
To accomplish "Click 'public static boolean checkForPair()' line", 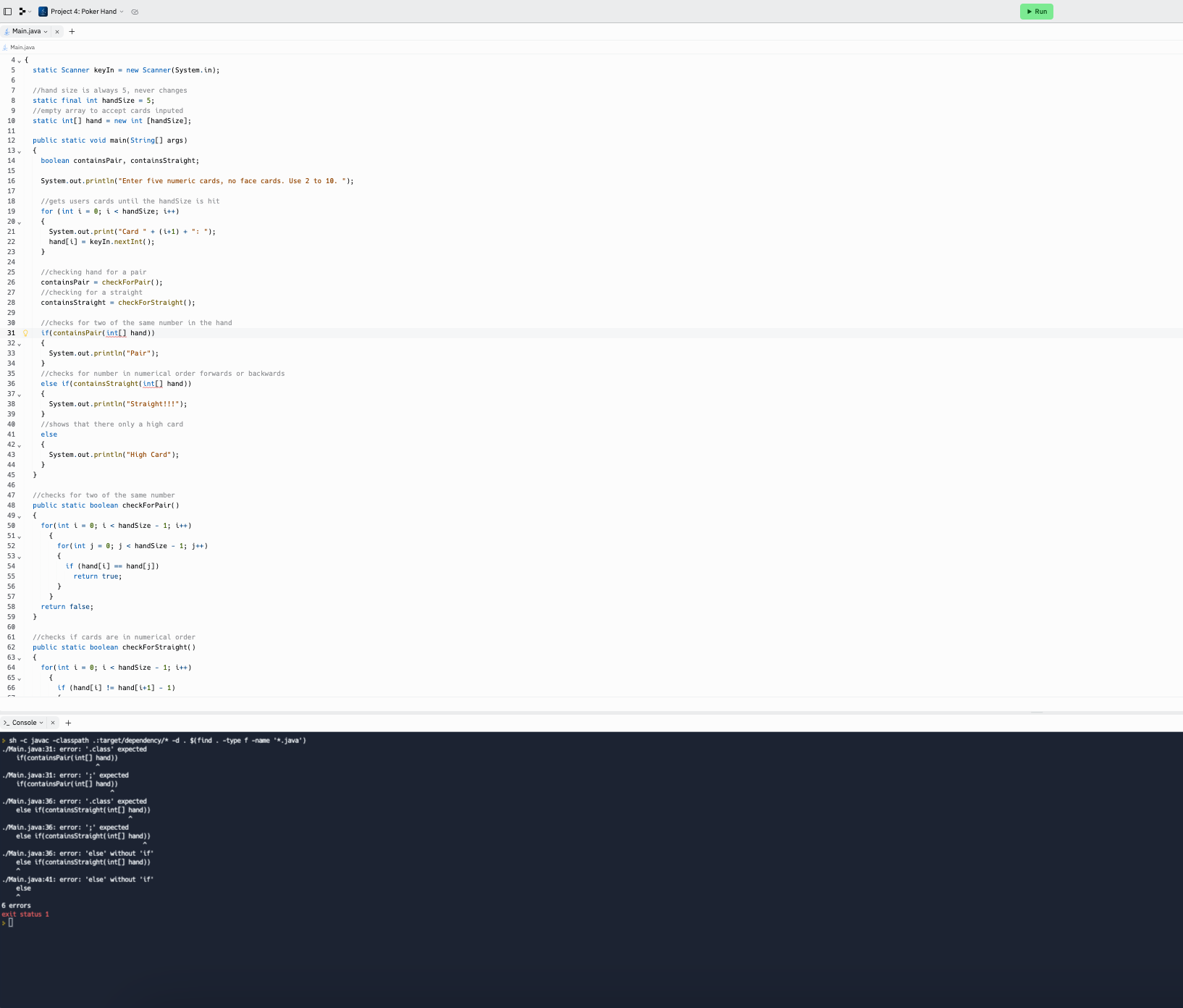I will pyautogui.click(x=106, y=505).
